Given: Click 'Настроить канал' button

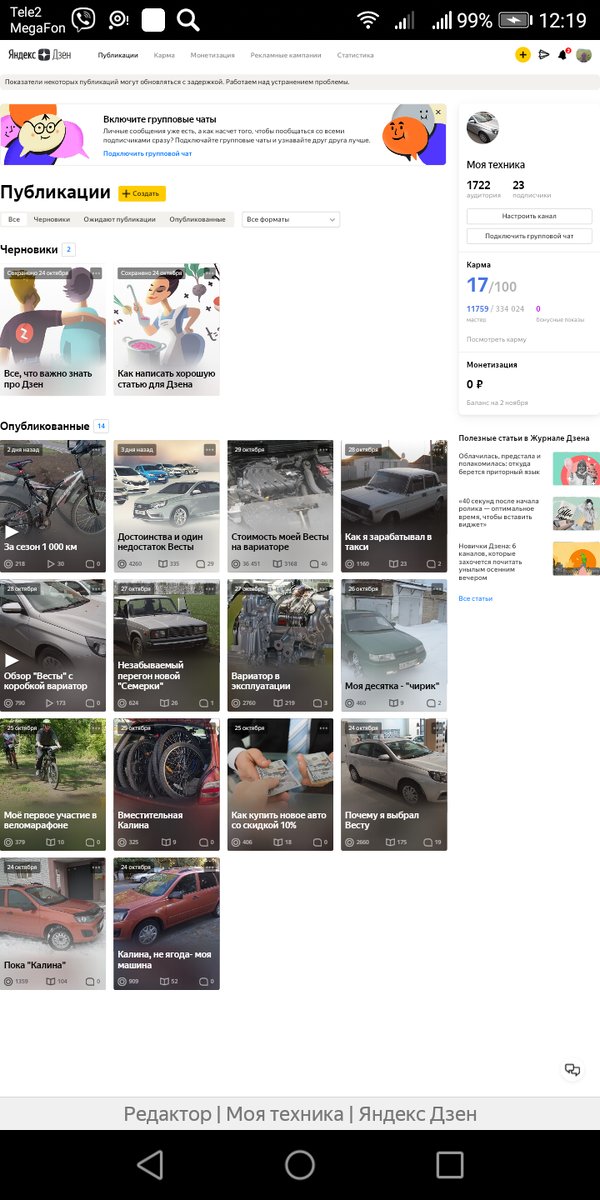Looking at the screenshot, I should click(529, 216).
